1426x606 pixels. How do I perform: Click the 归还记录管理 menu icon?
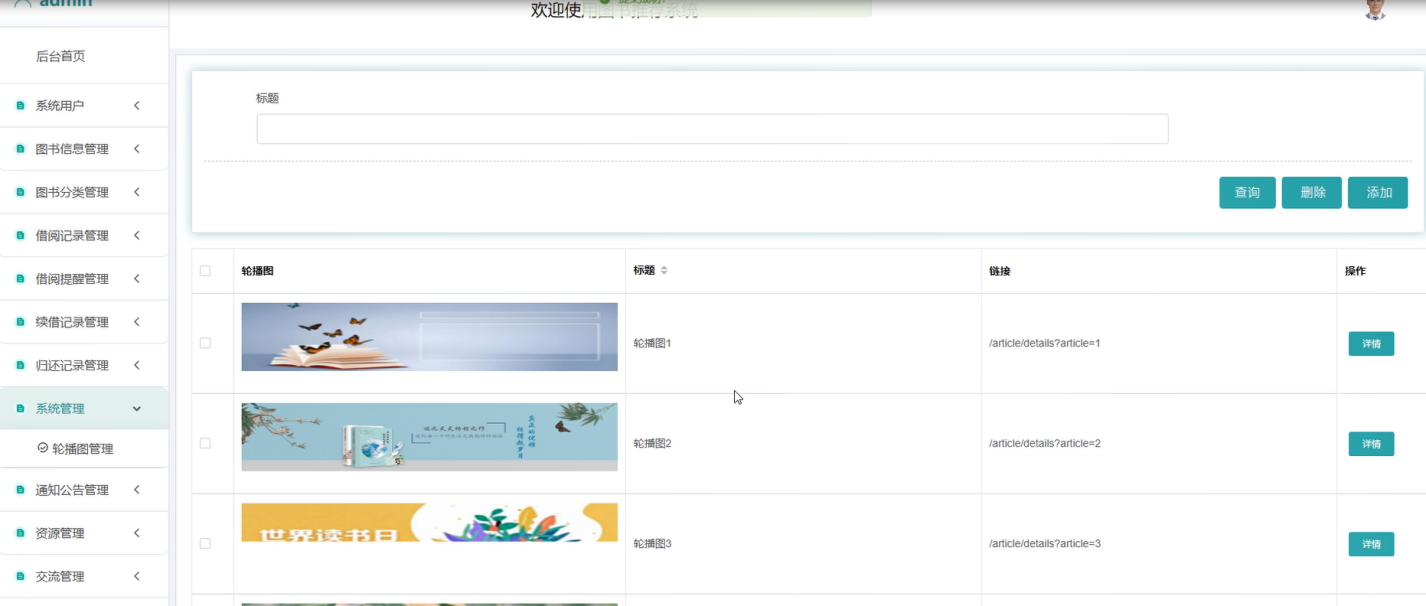(x=20, y=366)
